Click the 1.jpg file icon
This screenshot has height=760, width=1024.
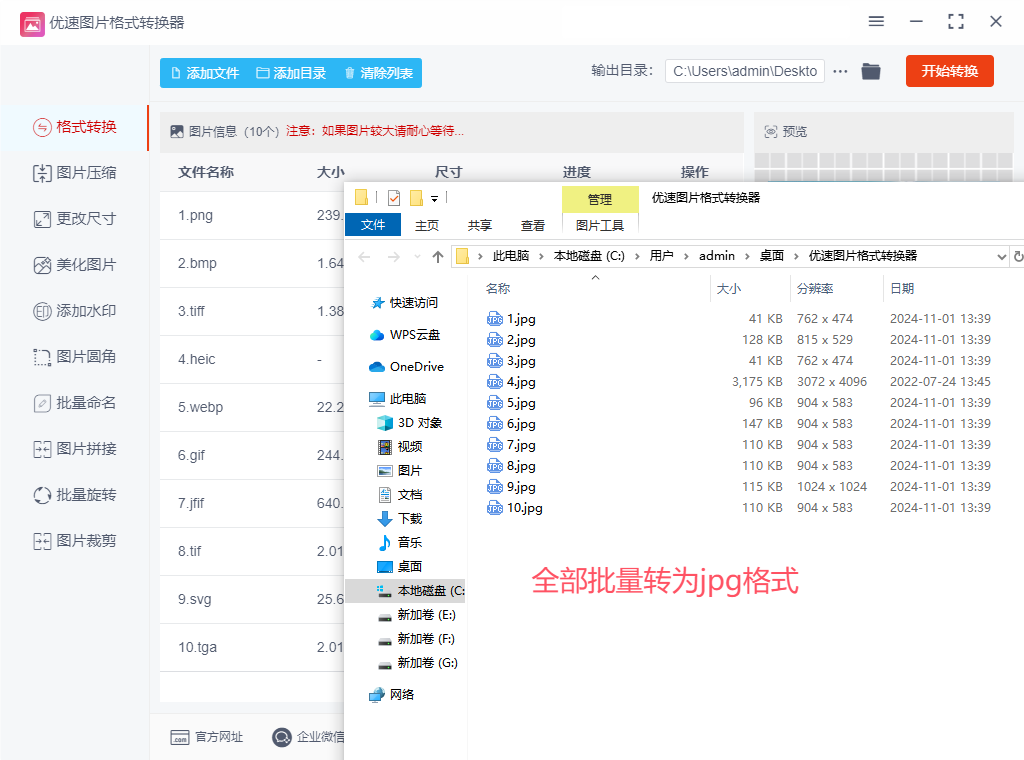pos(495,319)
